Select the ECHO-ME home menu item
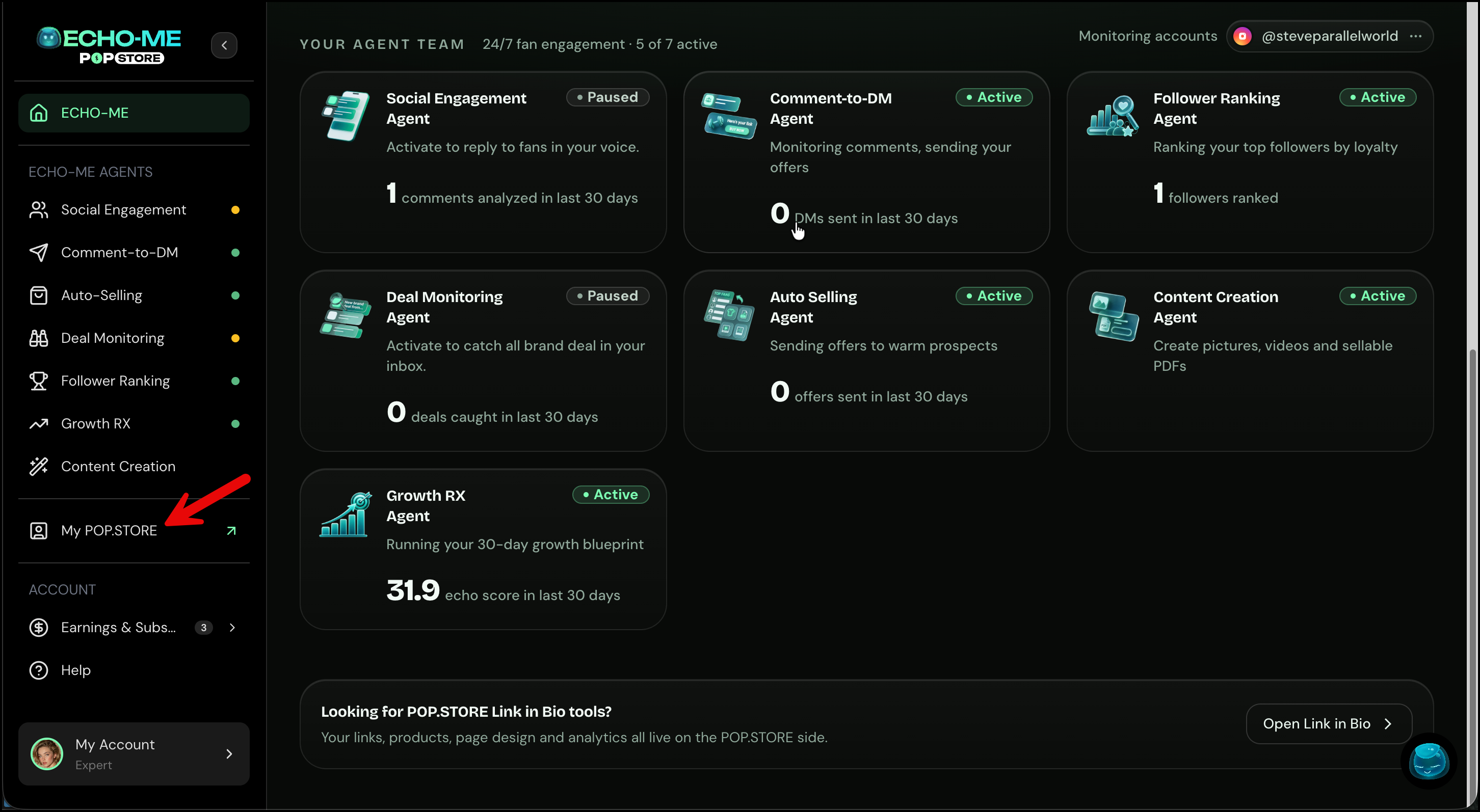This screenshot has height=812, width=1480. click(x=134, y=113)
